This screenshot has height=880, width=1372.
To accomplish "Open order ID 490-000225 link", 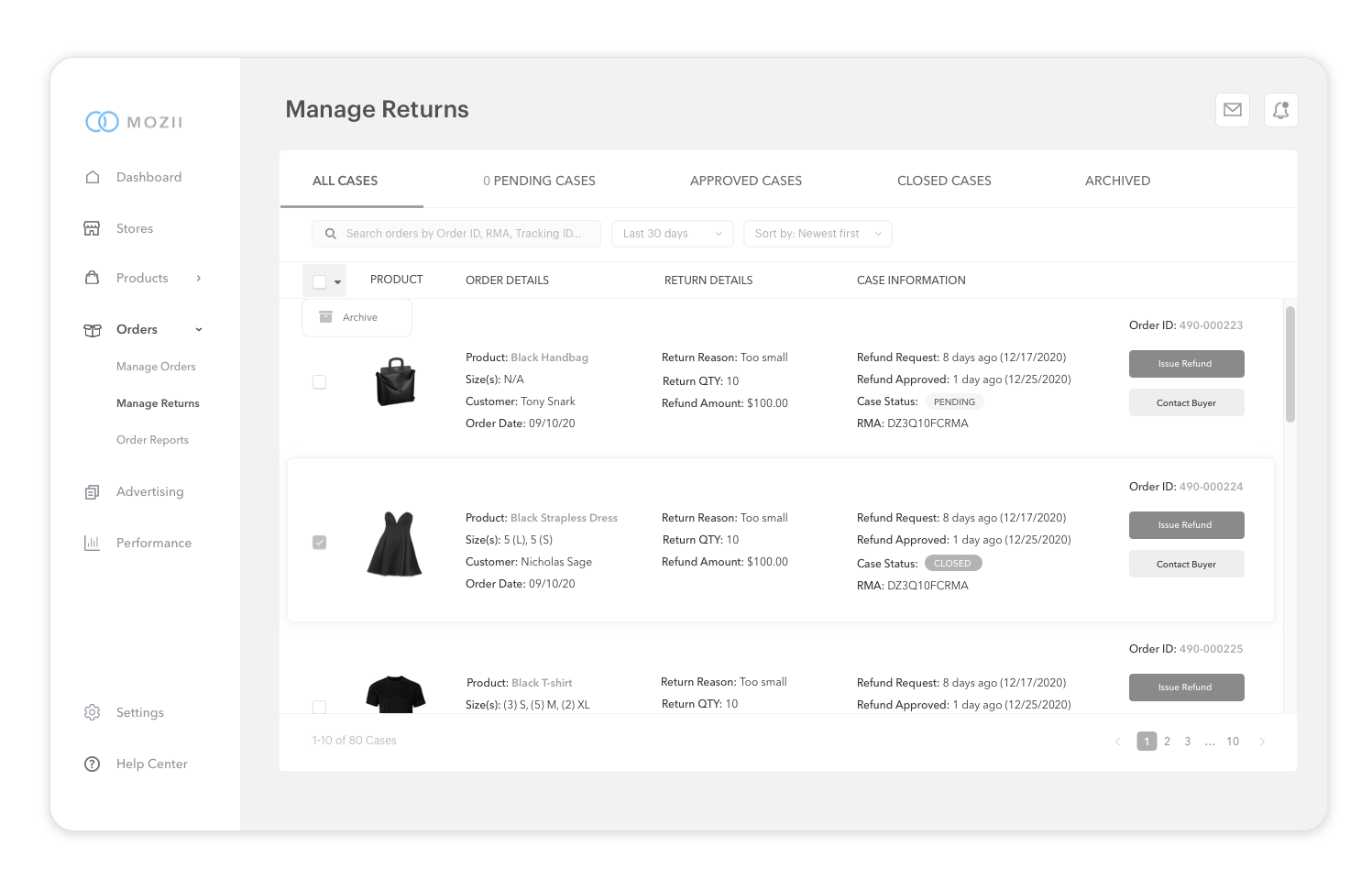I will (1211, 649).
